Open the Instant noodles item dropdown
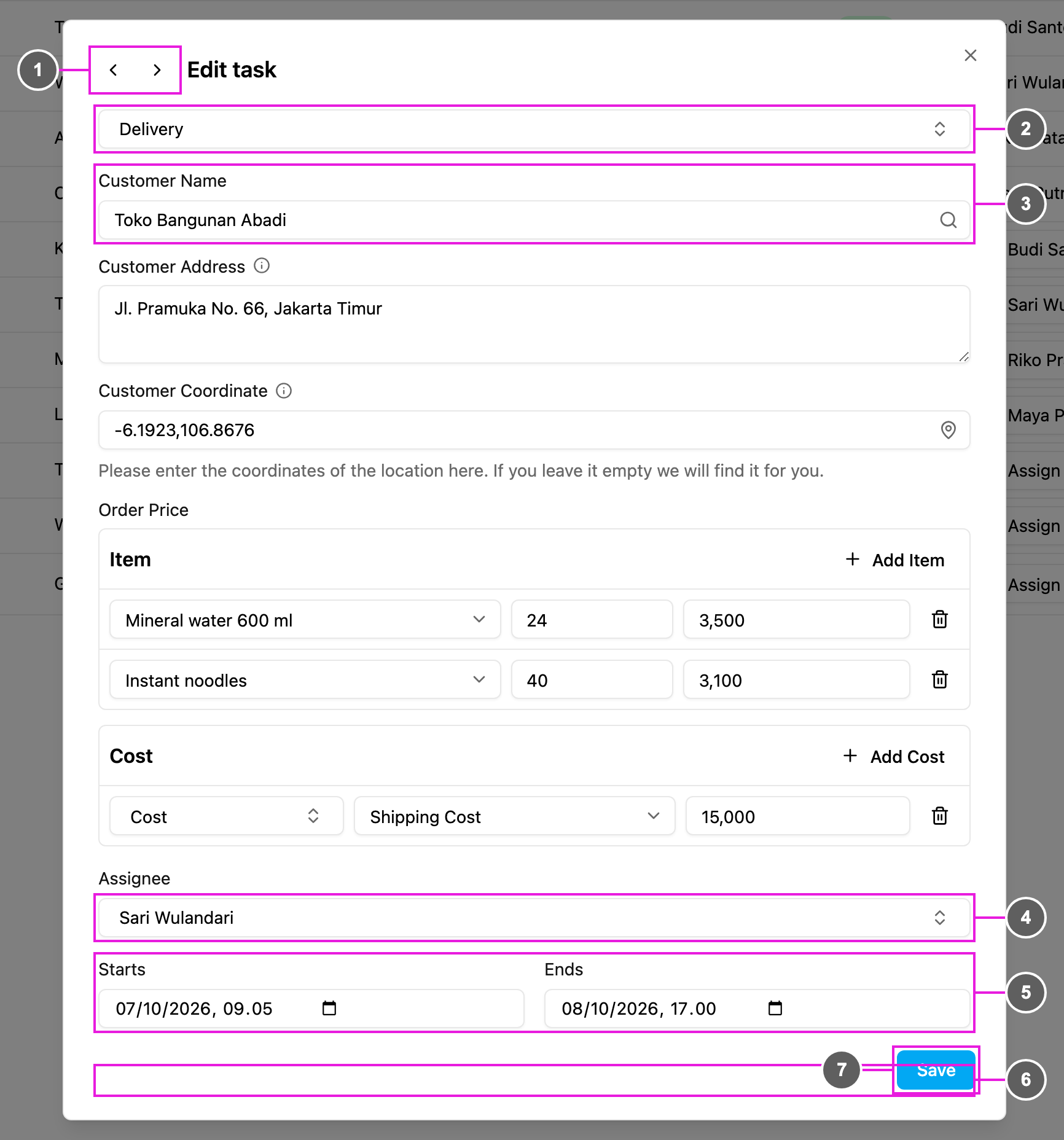1064x1140 pixels. (x=305, y=680)
